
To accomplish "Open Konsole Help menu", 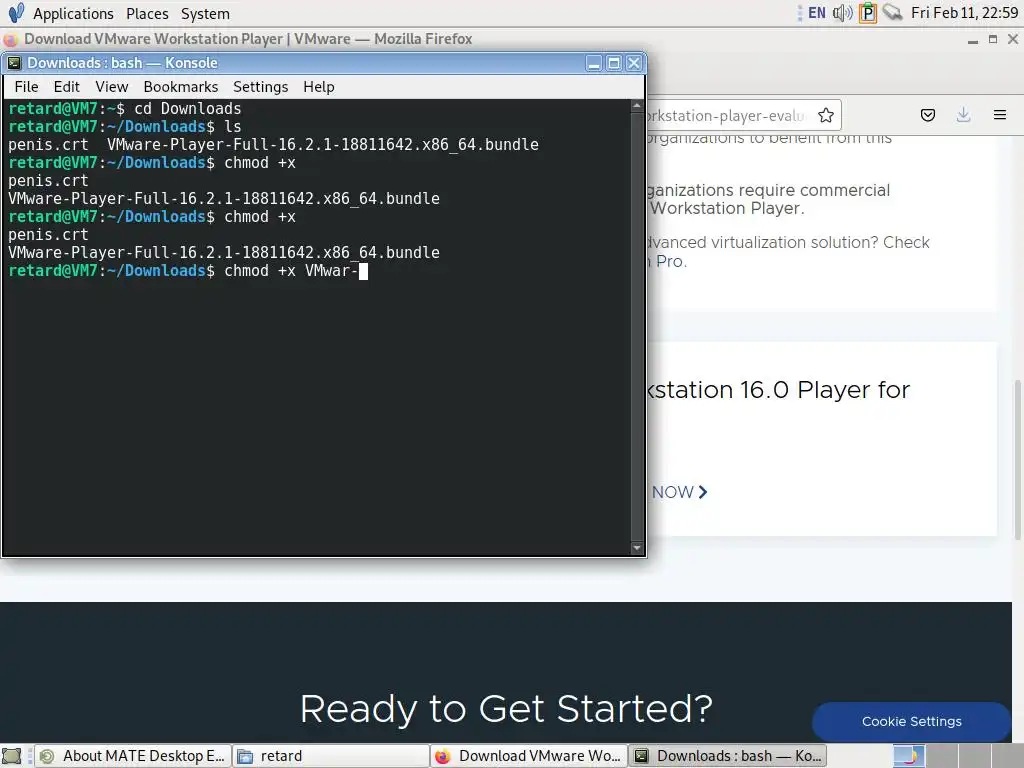I will pos(319,87).
